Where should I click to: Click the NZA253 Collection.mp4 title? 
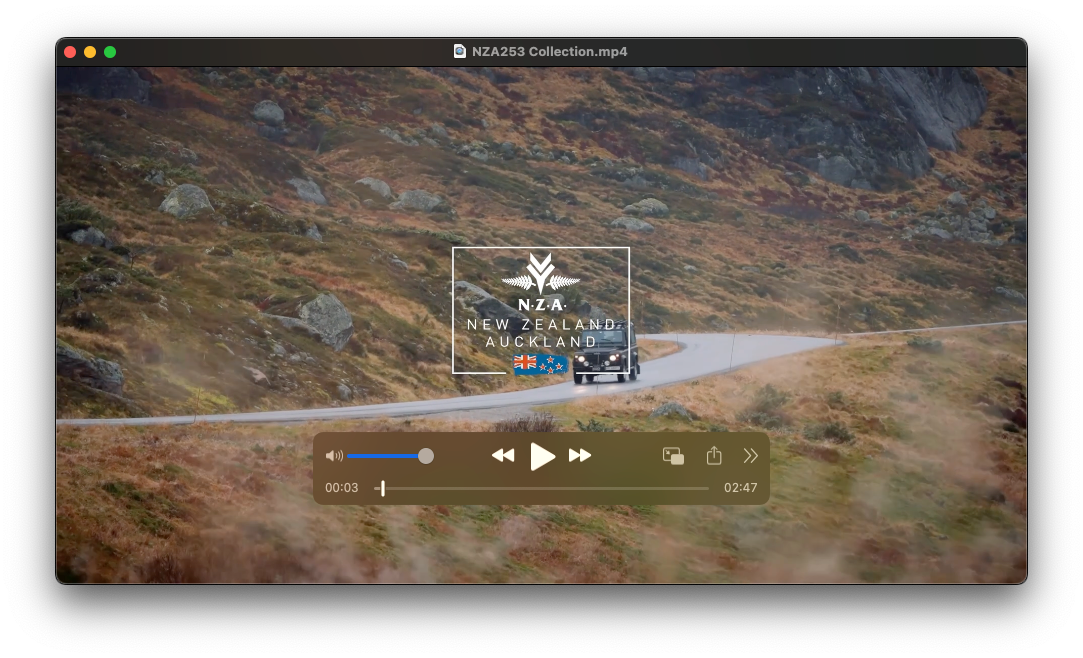click(550, 51)
